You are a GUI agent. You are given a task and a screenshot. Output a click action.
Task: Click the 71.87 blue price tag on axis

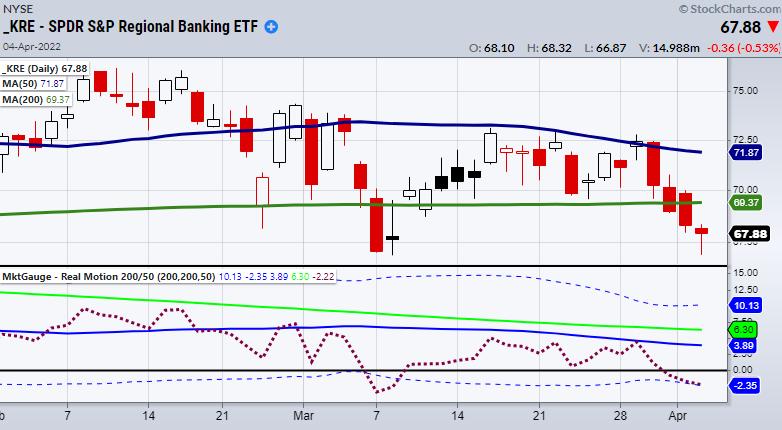[x=746, y=153]
